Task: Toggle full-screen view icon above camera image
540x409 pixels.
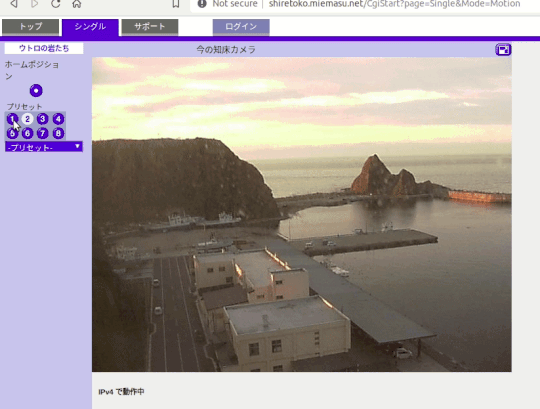Action: pyautogui.click(x=503, y=50)
